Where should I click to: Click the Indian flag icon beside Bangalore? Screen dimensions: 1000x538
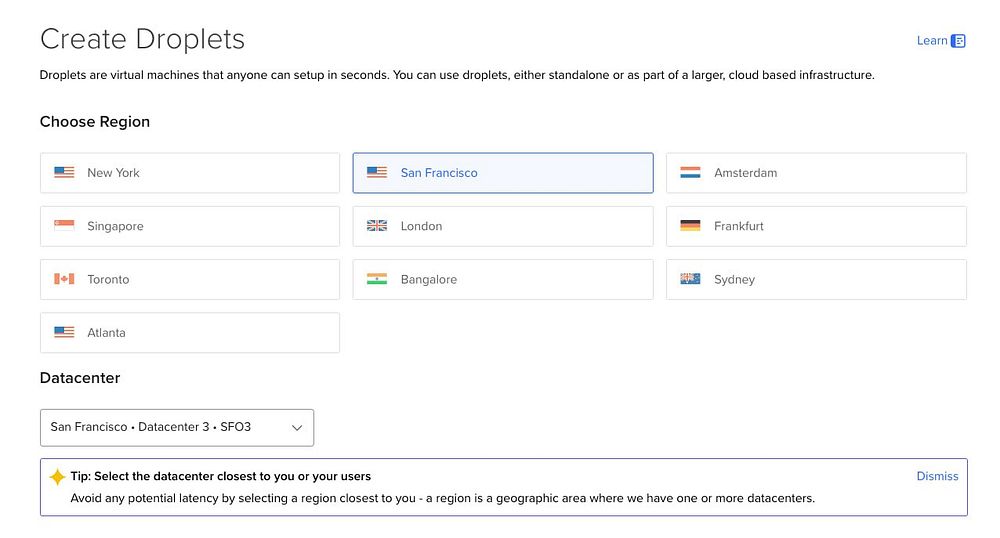(377, 279)
